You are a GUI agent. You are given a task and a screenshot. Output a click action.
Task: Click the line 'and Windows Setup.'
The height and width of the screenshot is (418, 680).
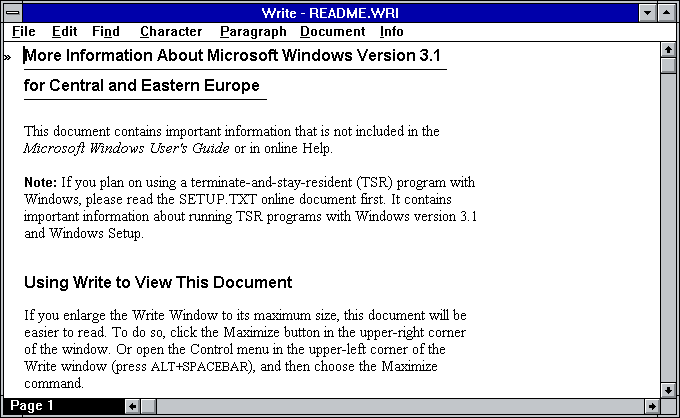(84, 234)
